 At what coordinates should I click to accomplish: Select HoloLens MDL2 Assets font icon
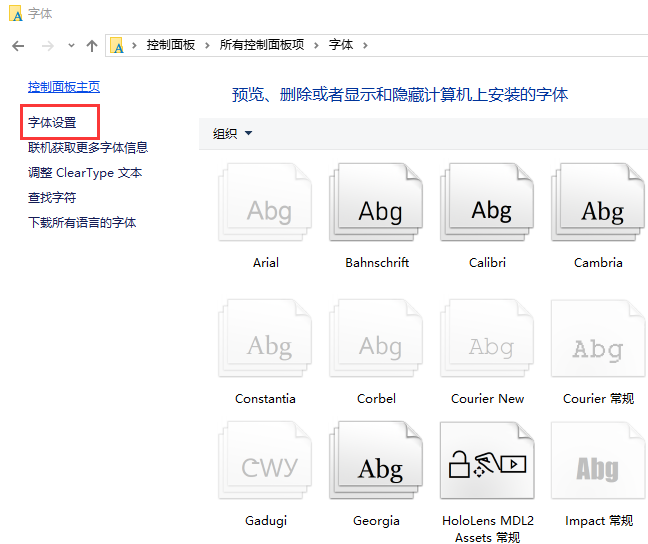tap(487, 460)
